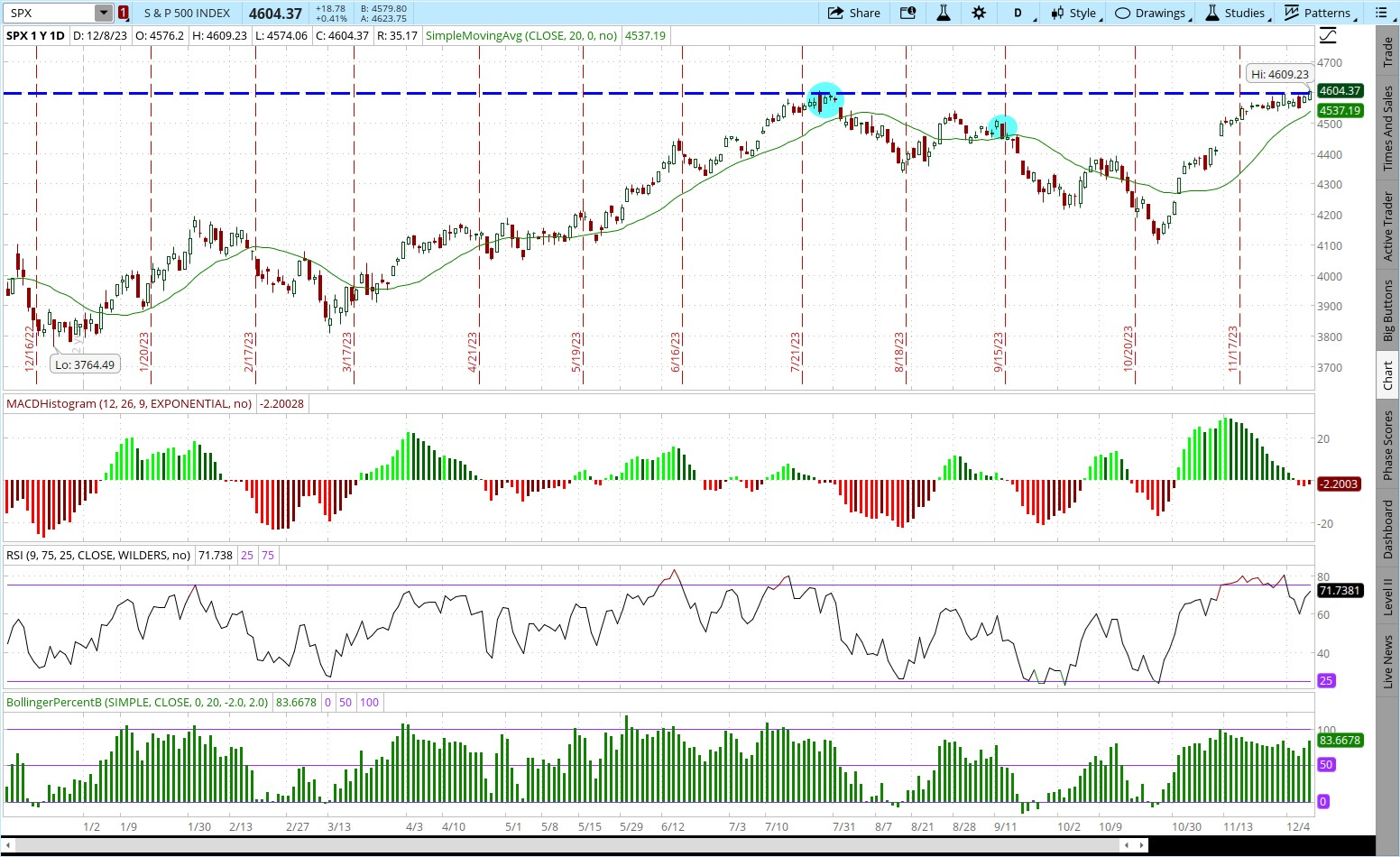This screenshot has width=1400, height=857.
Task: Click the Share arrow icon
Action: point(834,13)
